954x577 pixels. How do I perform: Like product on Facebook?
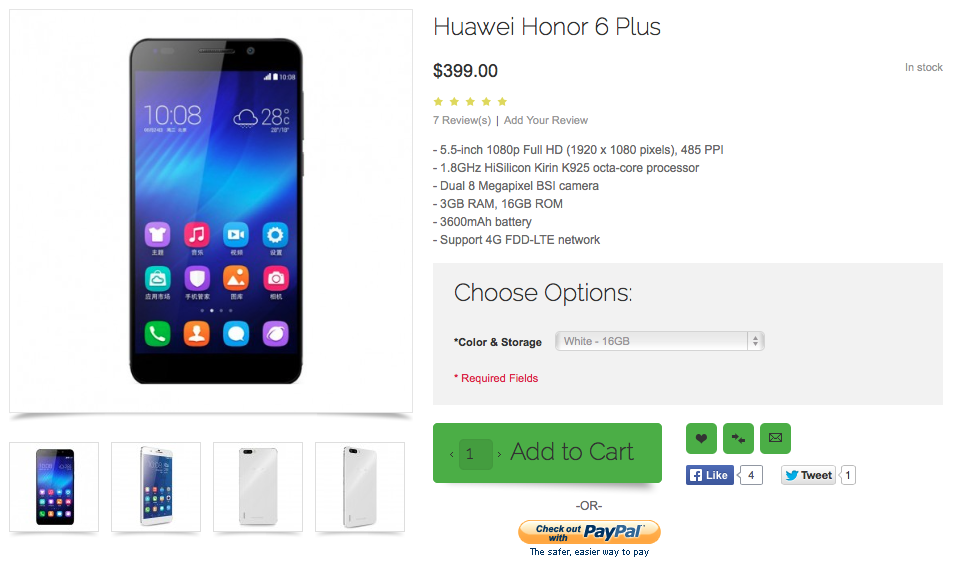[709, 475]
